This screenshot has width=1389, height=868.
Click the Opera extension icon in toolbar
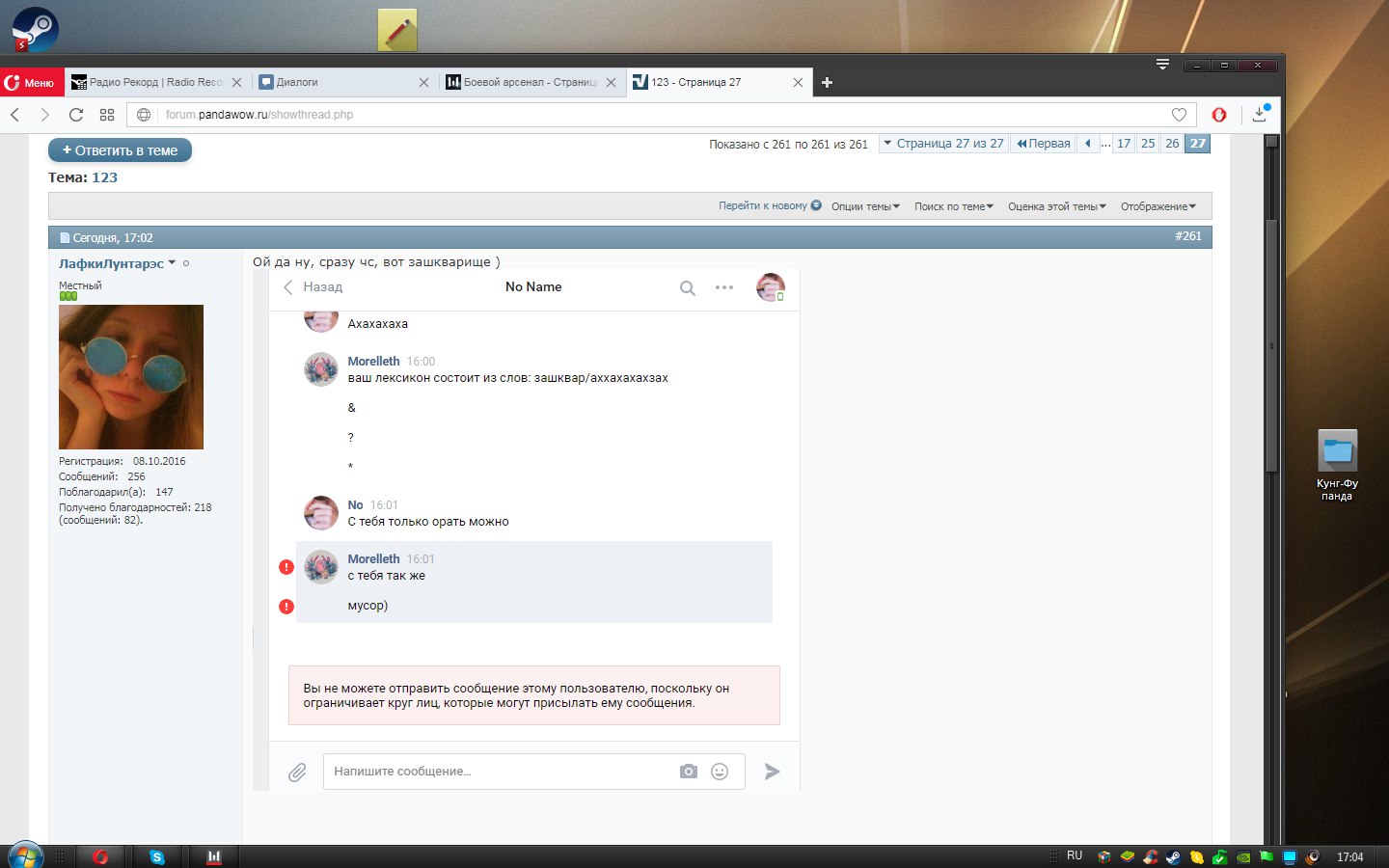point(1219,115)
